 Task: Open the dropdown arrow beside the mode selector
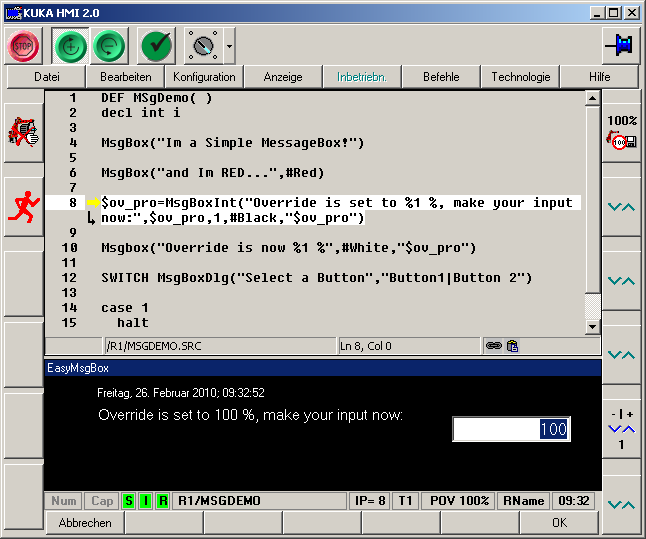230,46
